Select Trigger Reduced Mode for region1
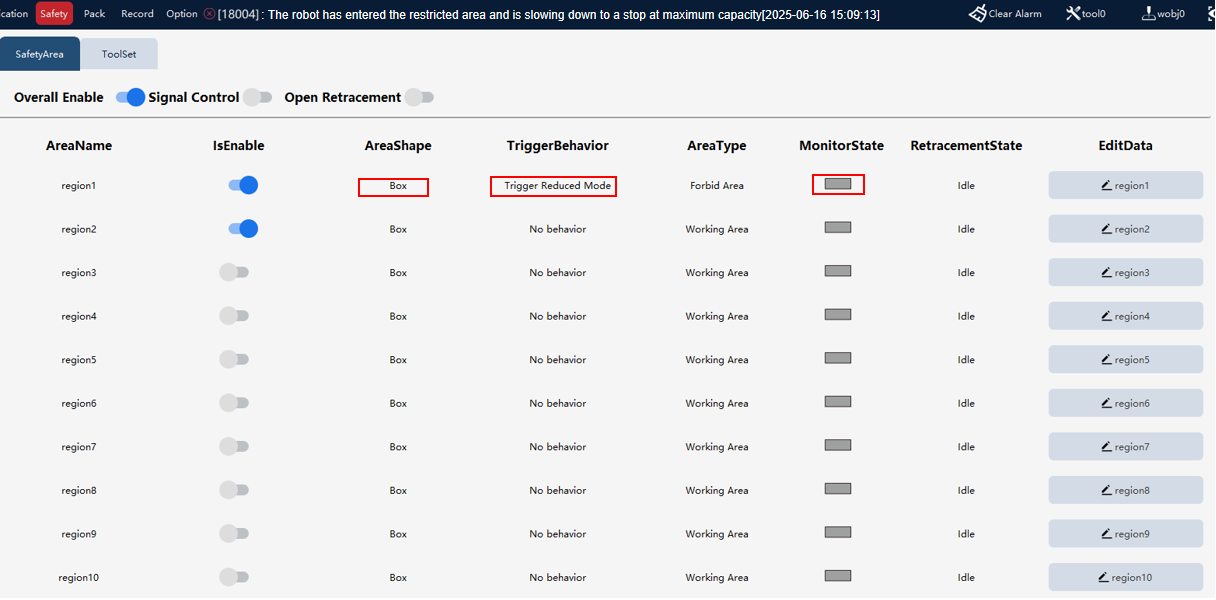Viewport: 1216px width, 600px height. coord(557,186)
